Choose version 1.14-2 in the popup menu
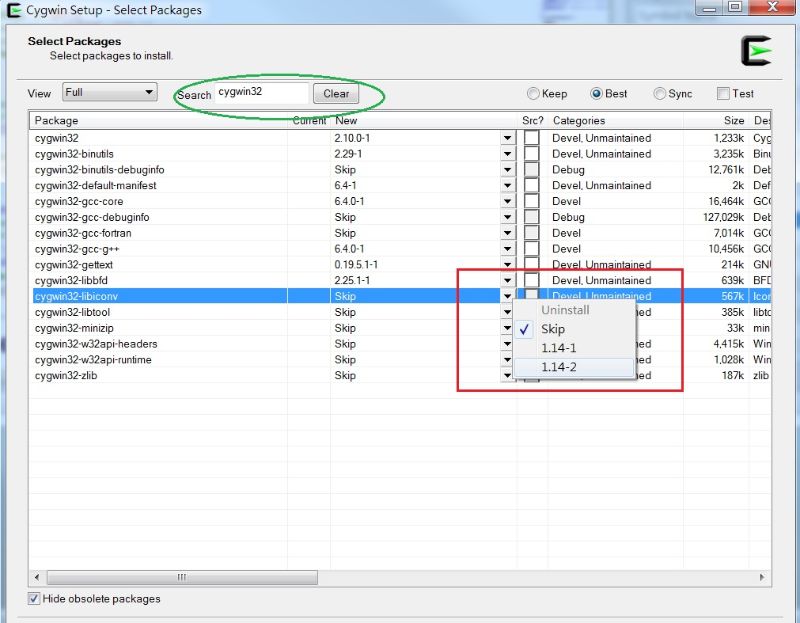Viewport: 800px width, 623px height. [x=574, y=367]
